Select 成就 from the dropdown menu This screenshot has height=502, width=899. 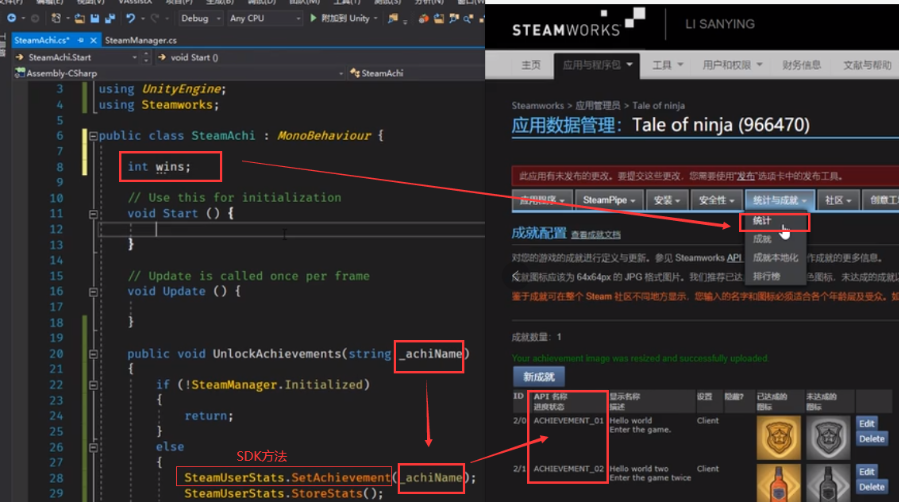(762, 240)
